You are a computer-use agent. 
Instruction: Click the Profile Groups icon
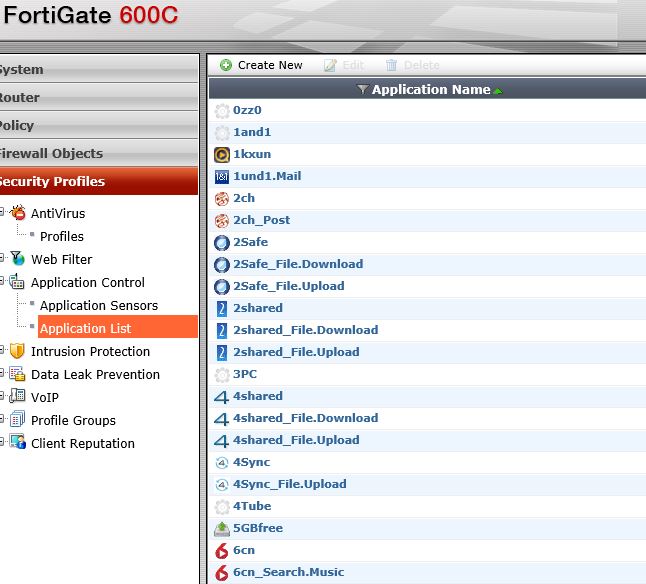click(17, 420)
